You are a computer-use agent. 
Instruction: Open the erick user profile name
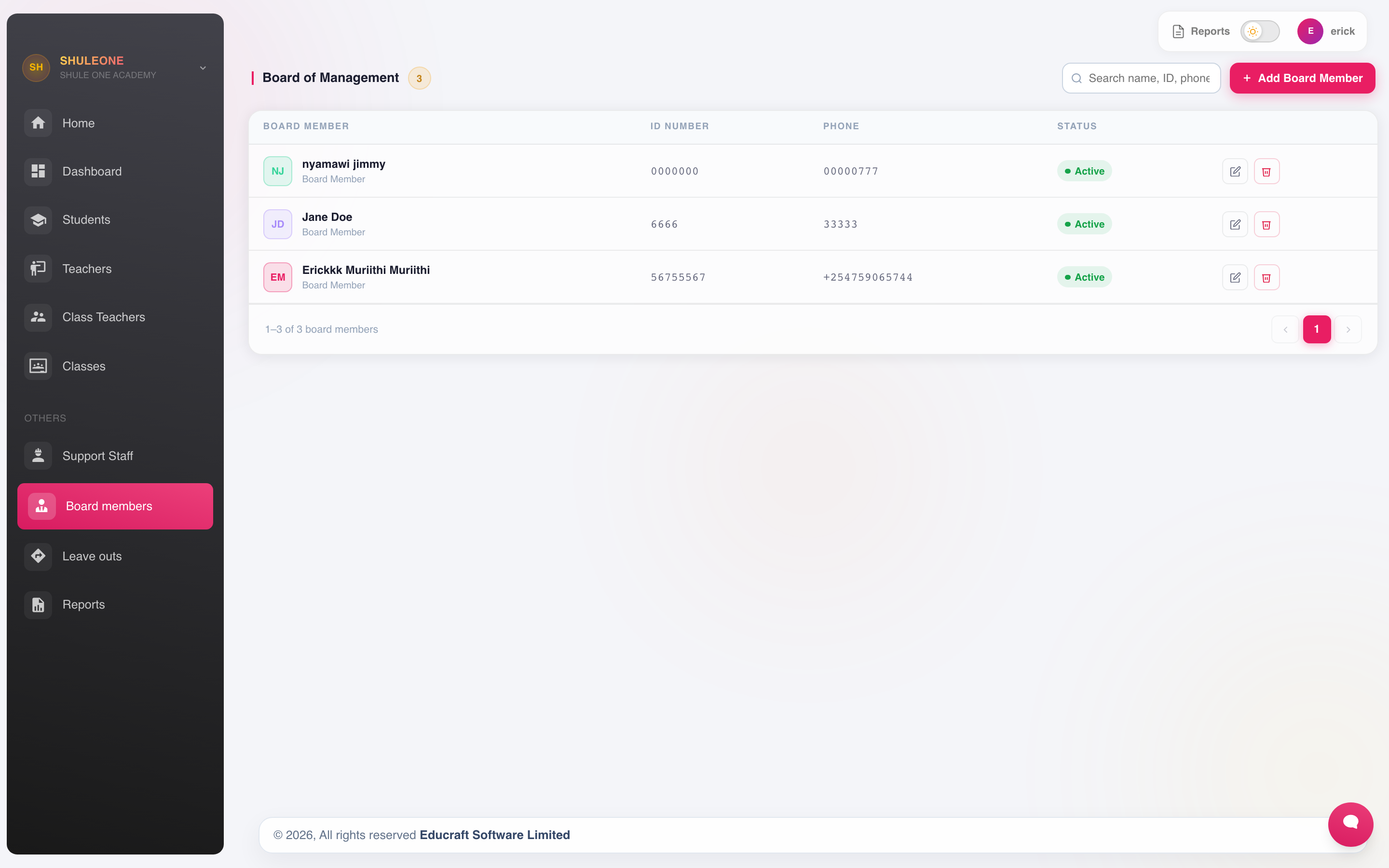[x=1343, y=31]
